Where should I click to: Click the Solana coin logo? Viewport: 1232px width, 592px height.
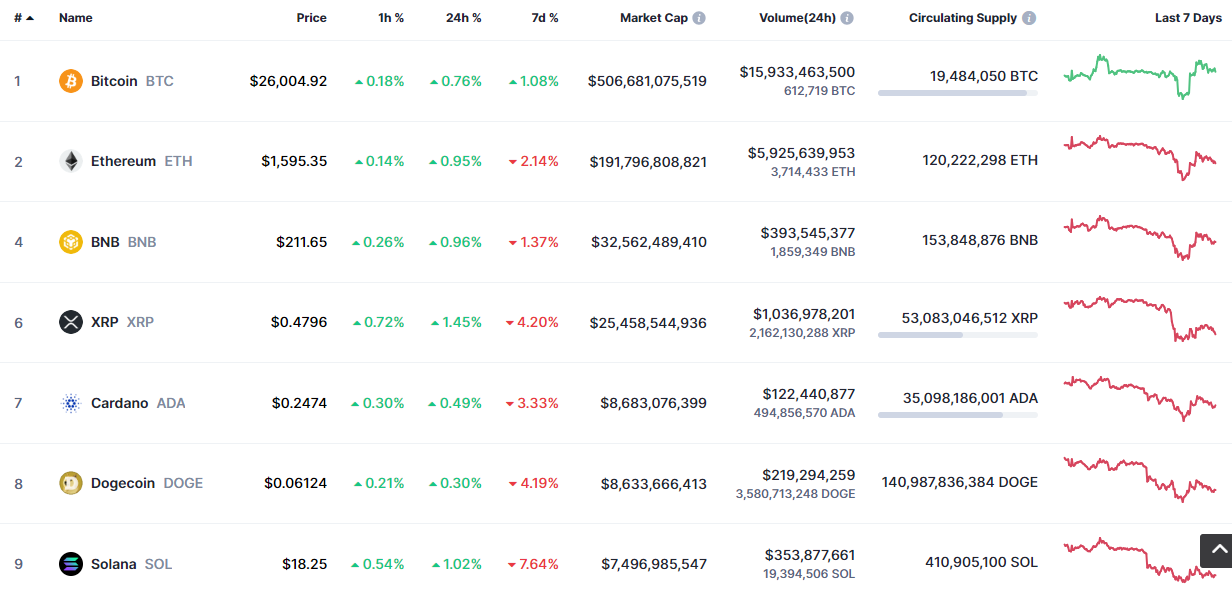pos(71,564)
